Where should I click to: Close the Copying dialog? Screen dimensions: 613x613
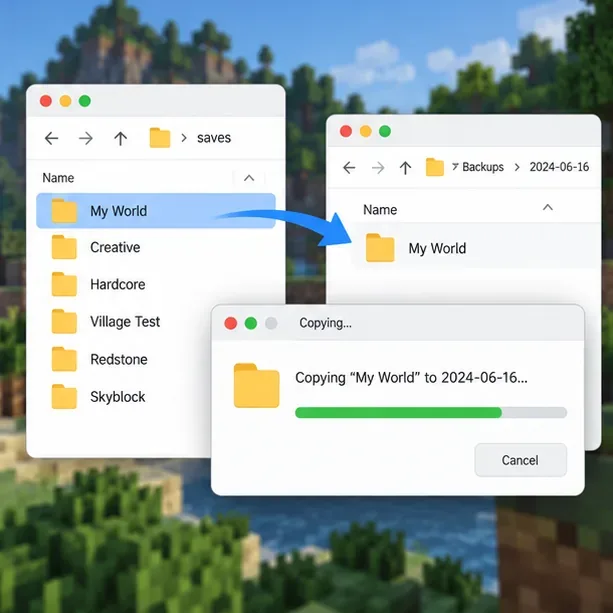(231, 323)
